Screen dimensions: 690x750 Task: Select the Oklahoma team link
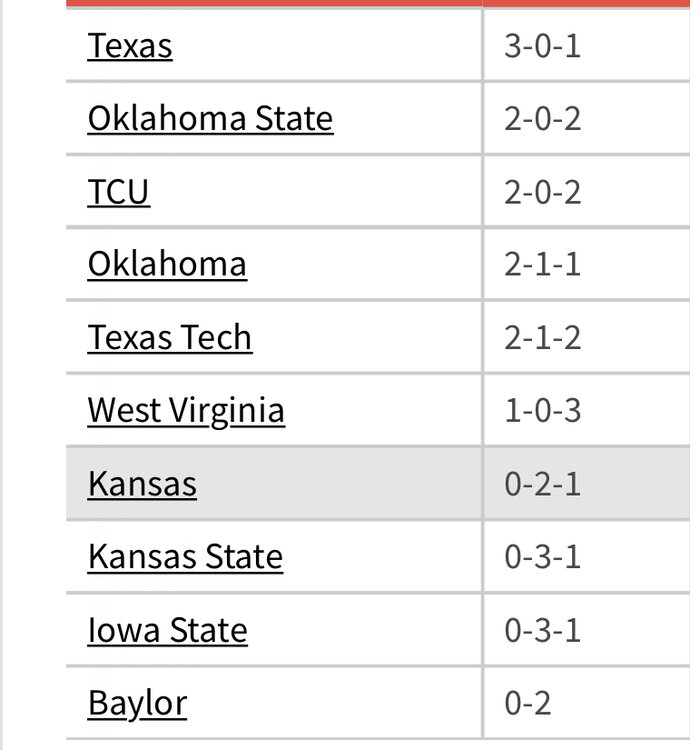167,265
